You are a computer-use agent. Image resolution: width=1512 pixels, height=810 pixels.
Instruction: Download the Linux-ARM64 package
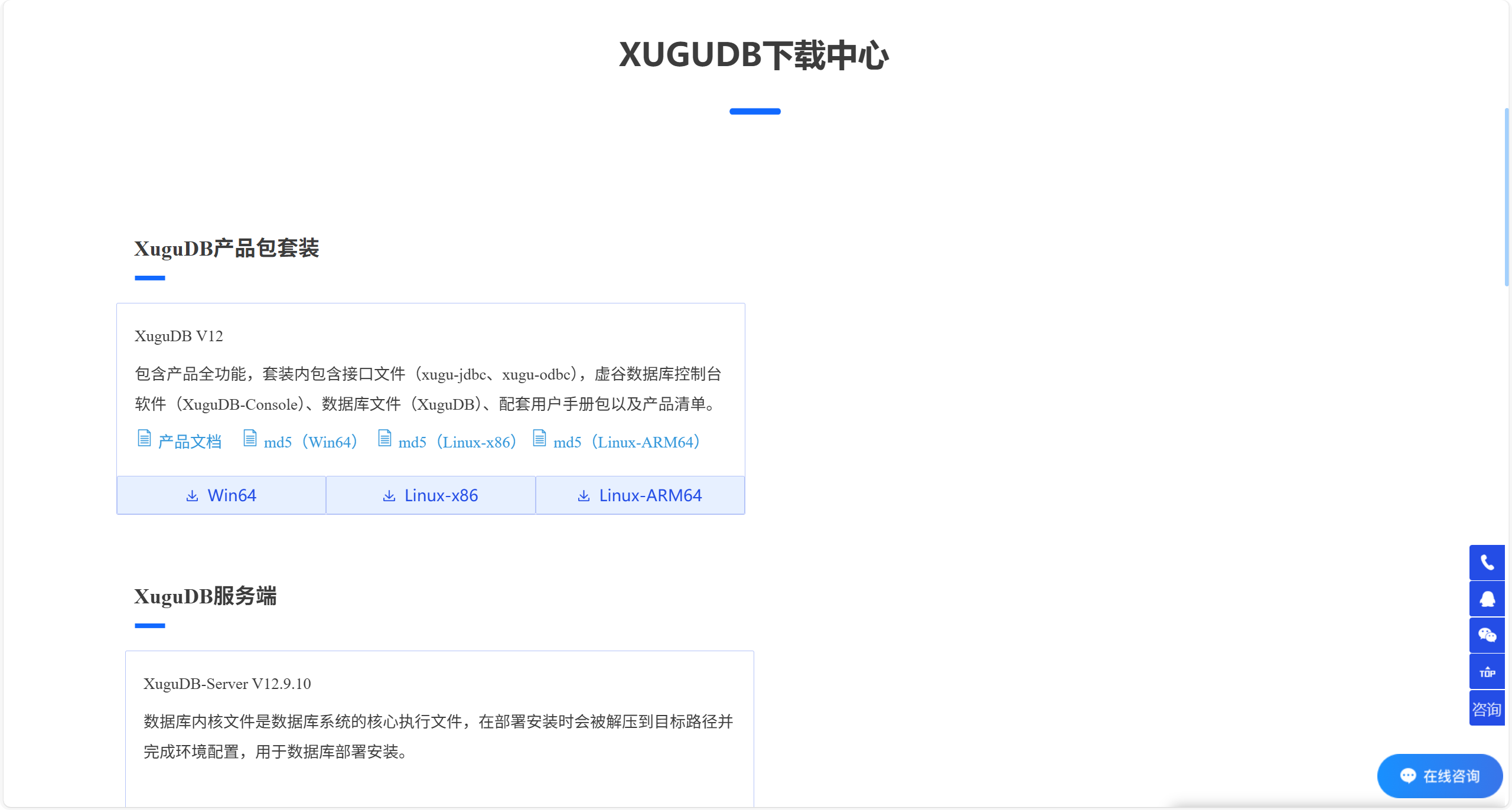[x=640, y=495]
